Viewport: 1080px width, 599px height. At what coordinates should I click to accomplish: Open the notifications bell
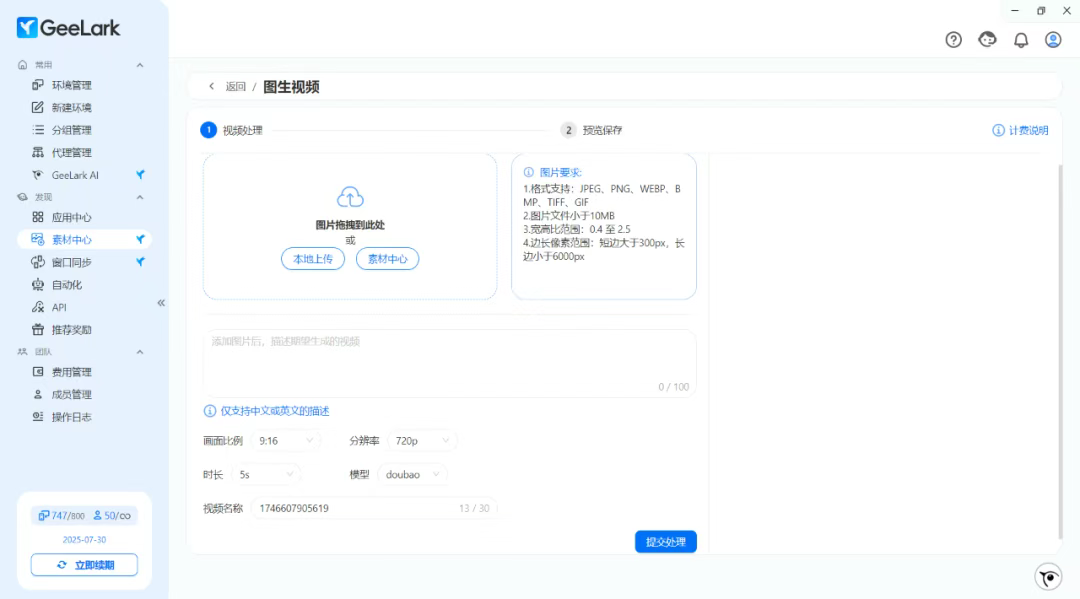[1021, 40]
